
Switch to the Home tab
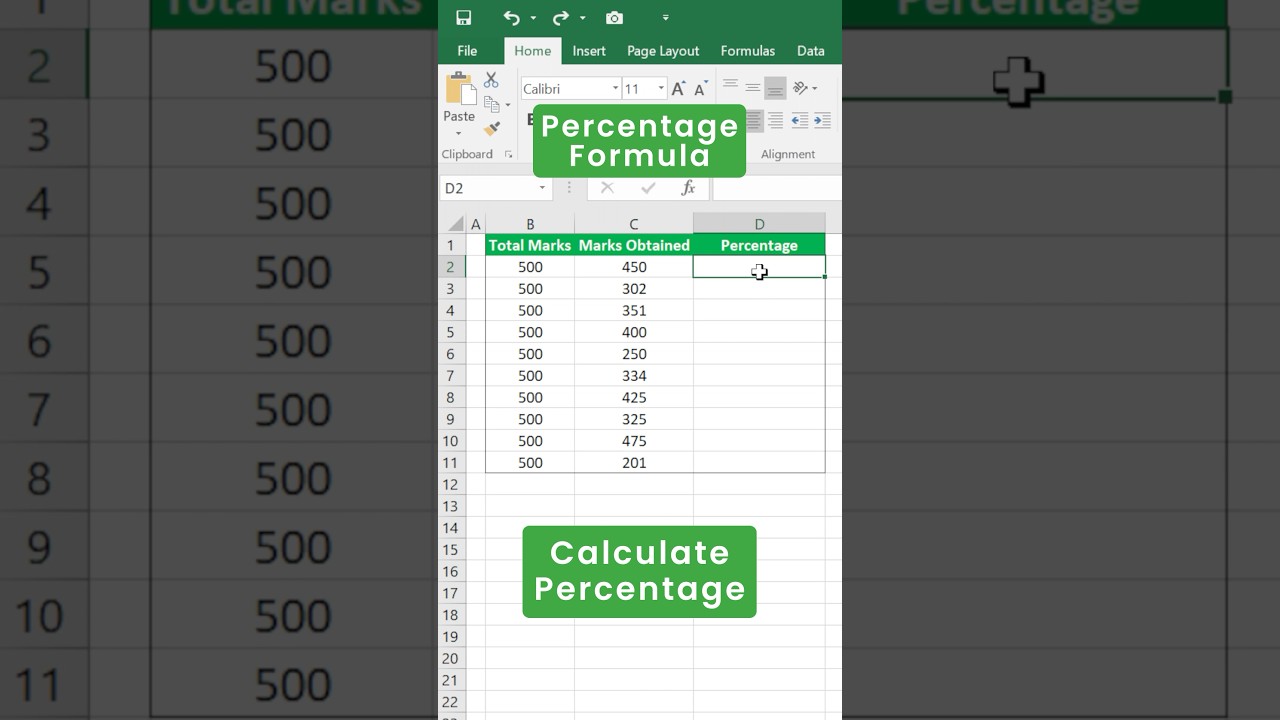[x=533, y=51]
